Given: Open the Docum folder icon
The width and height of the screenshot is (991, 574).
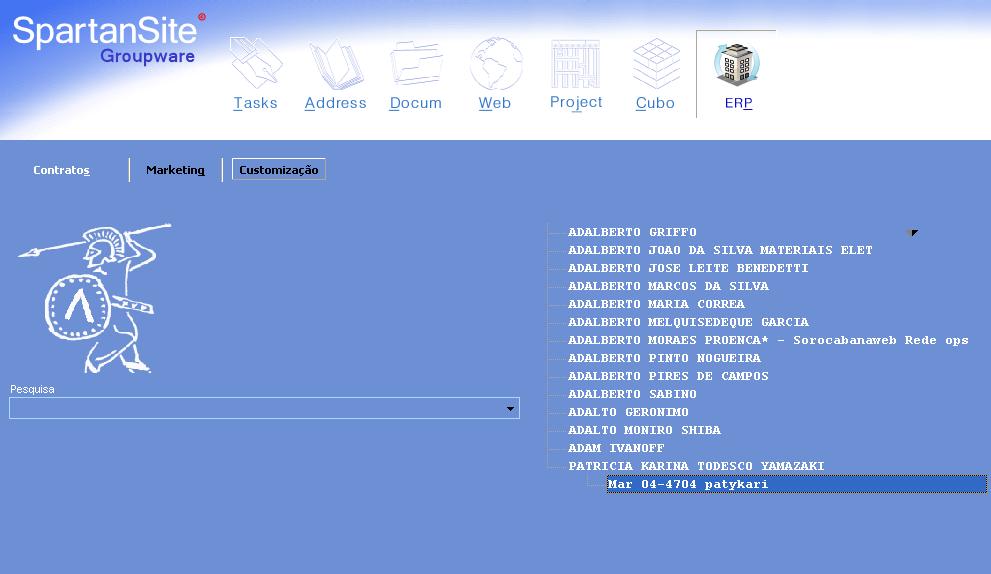Looking at the screenshot, I should [x=416, y=63].
